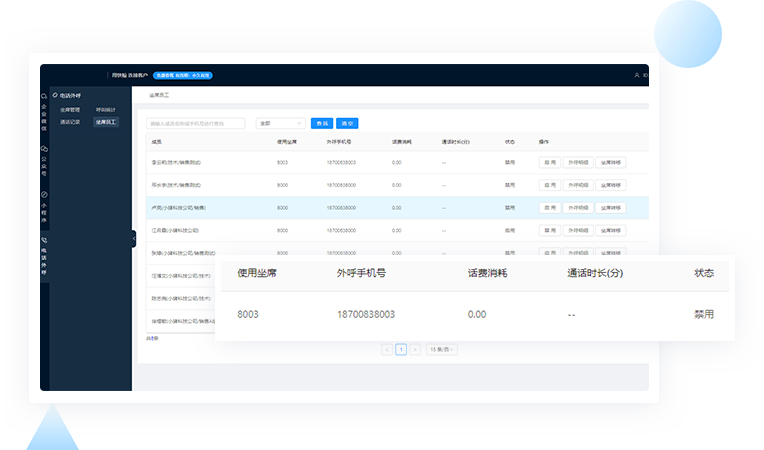Image resolution: width=764 pixels, height=450 pixels.
Task: Click the member name search input field
Action: coord(198,123)
